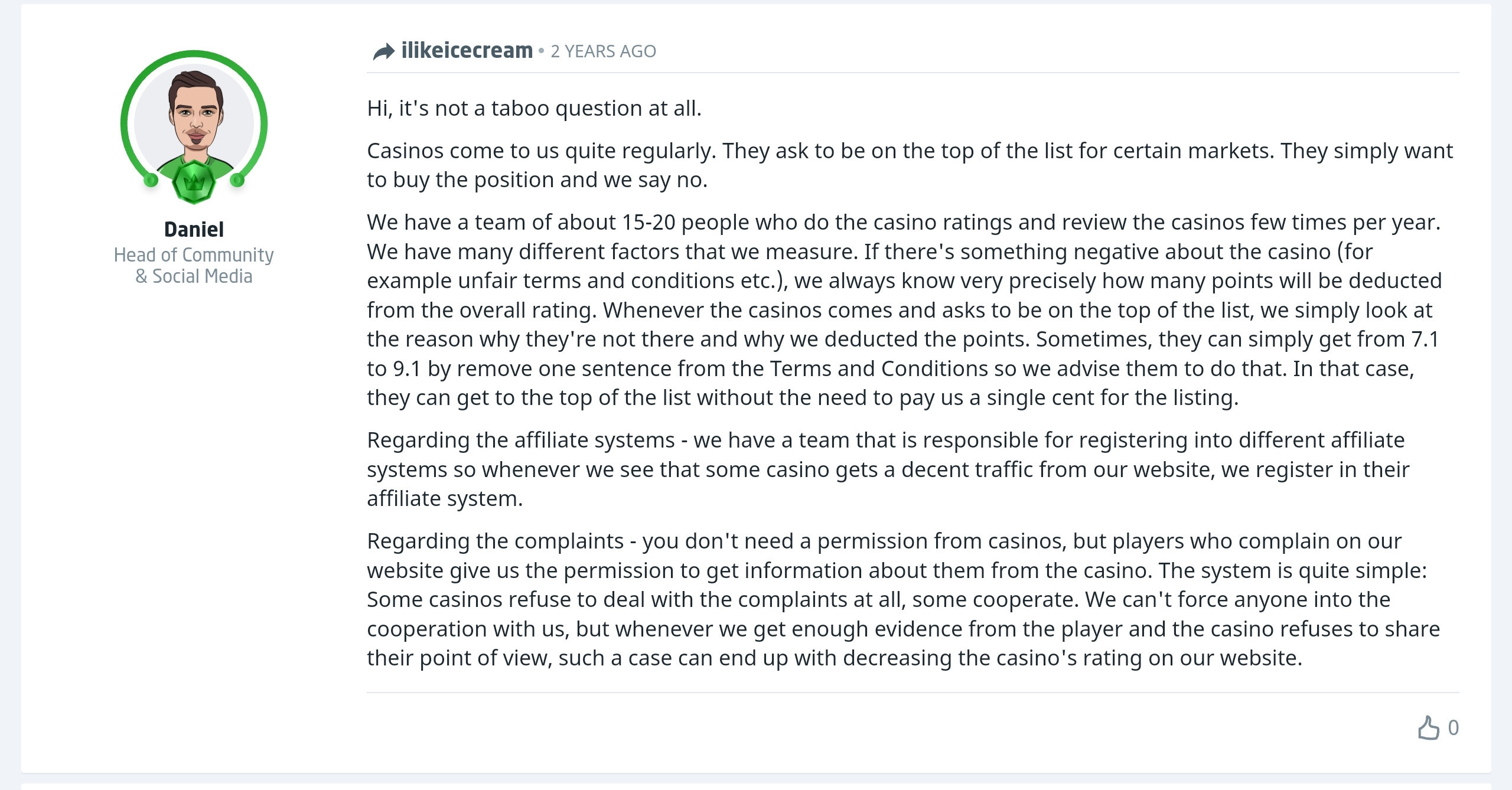Click the divider line above the like button
Viewport: 1512px width, 790px height.
(x=913, y=693)
